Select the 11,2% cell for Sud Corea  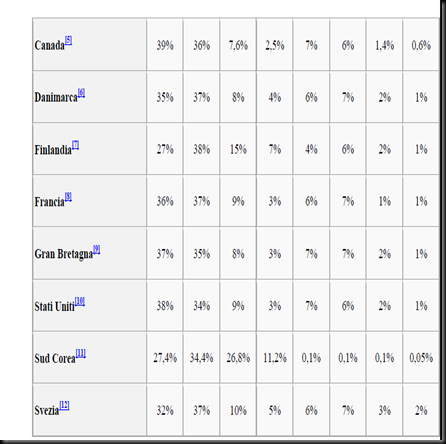[x=275, y=358]
